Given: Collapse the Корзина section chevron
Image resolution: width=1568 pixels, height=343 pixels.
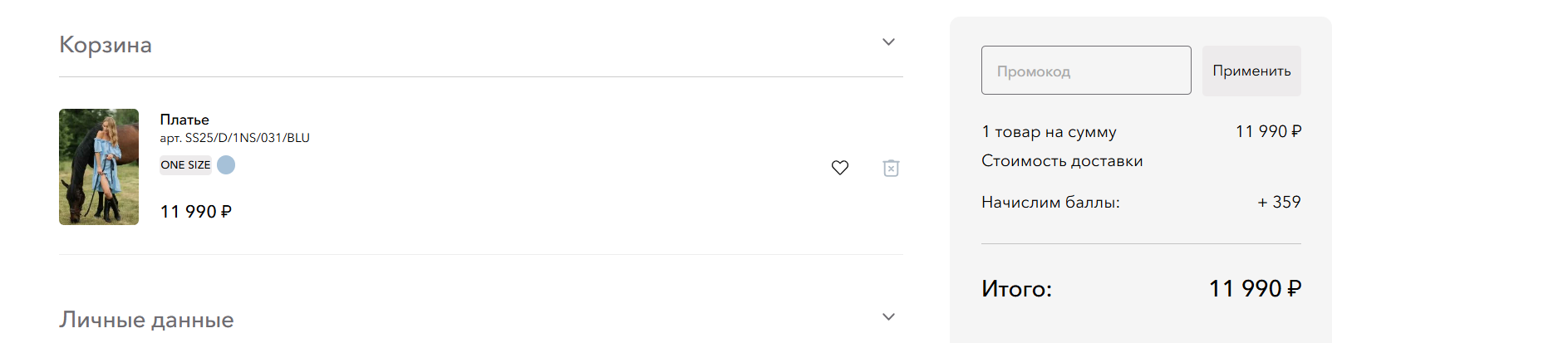Looking at the screenshot, I should 888,42.
